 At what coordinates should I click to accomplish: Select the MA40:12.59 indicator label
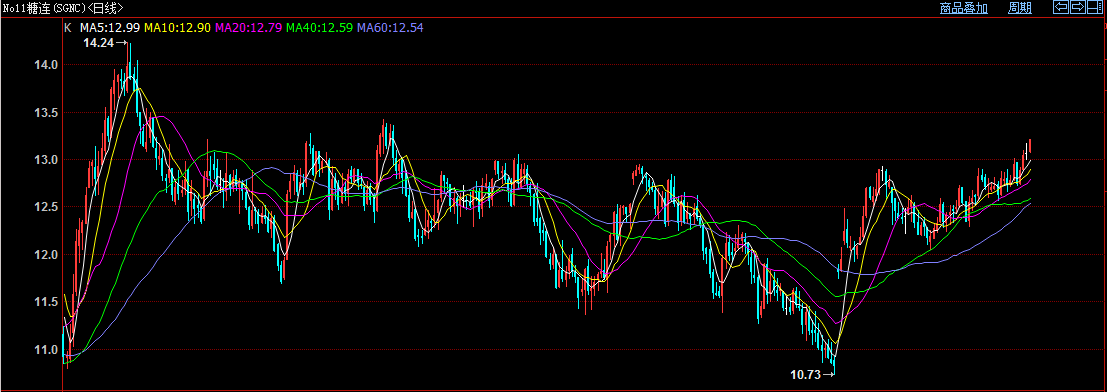pyautogui.click(x=321, y=28)
